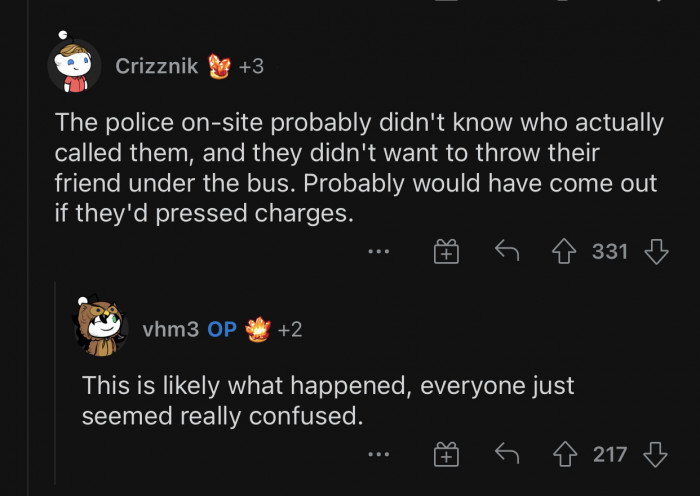Give an award to Crizznik's comment
700x496 pixels.
pyautogui.click(x=446, y=252)
